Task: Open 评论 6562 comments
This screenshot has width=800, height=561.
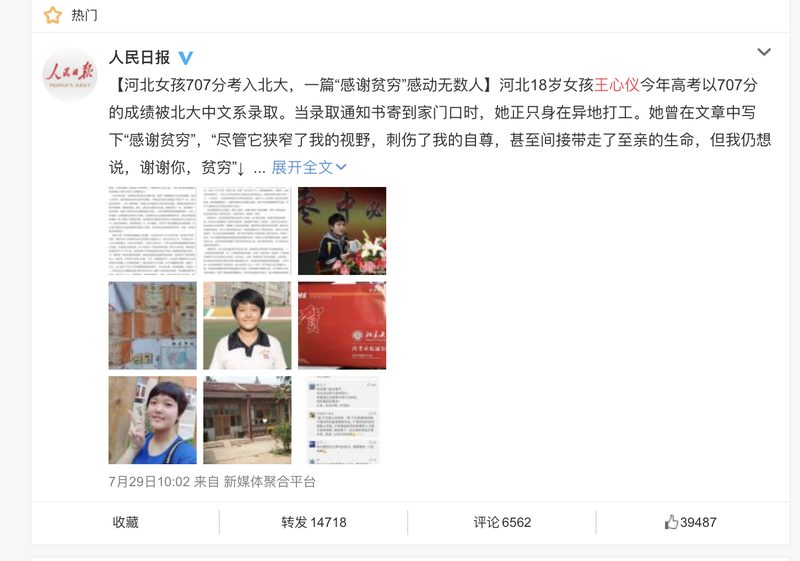Action: click(x=502, y=522)
